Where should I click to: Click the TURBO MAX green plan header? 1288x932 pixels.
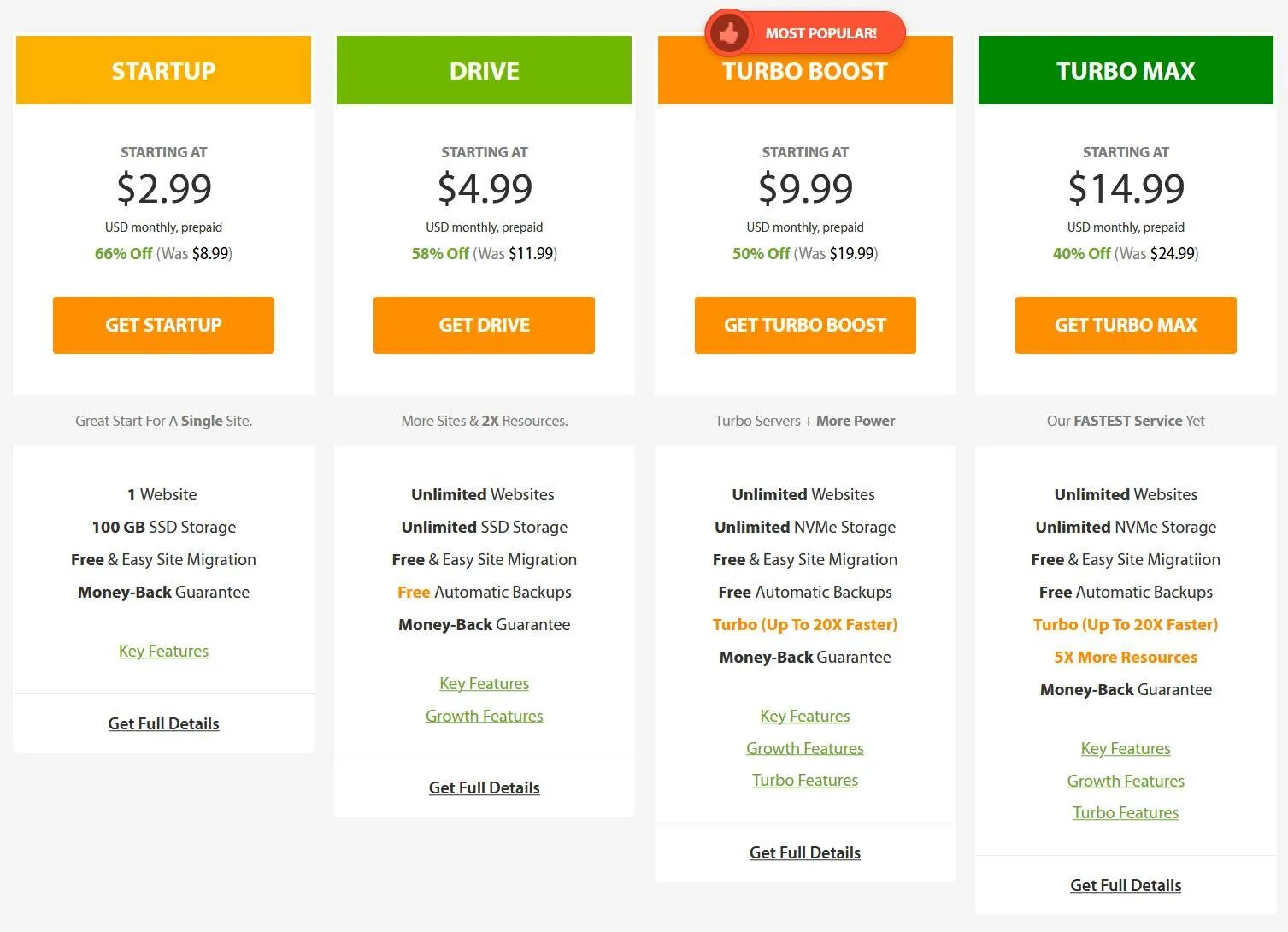point(1125,71)
